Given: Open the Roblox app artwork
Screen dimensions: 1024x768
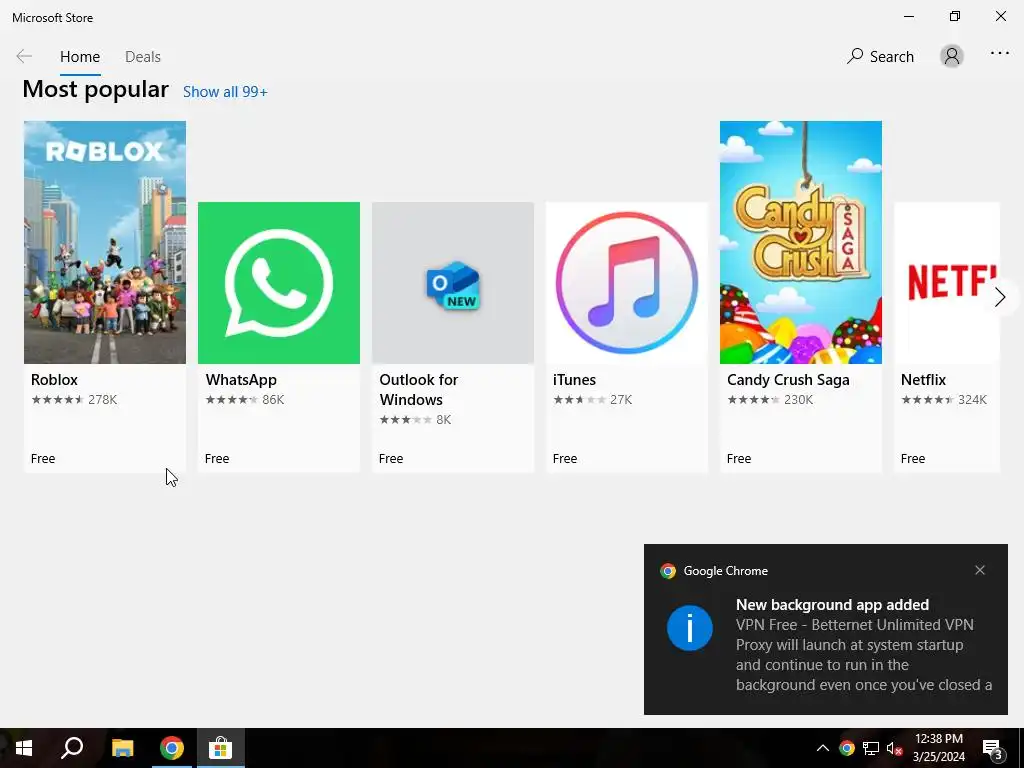Looking at the screenshot, I should pyautogui.click(x=104, y=242).
